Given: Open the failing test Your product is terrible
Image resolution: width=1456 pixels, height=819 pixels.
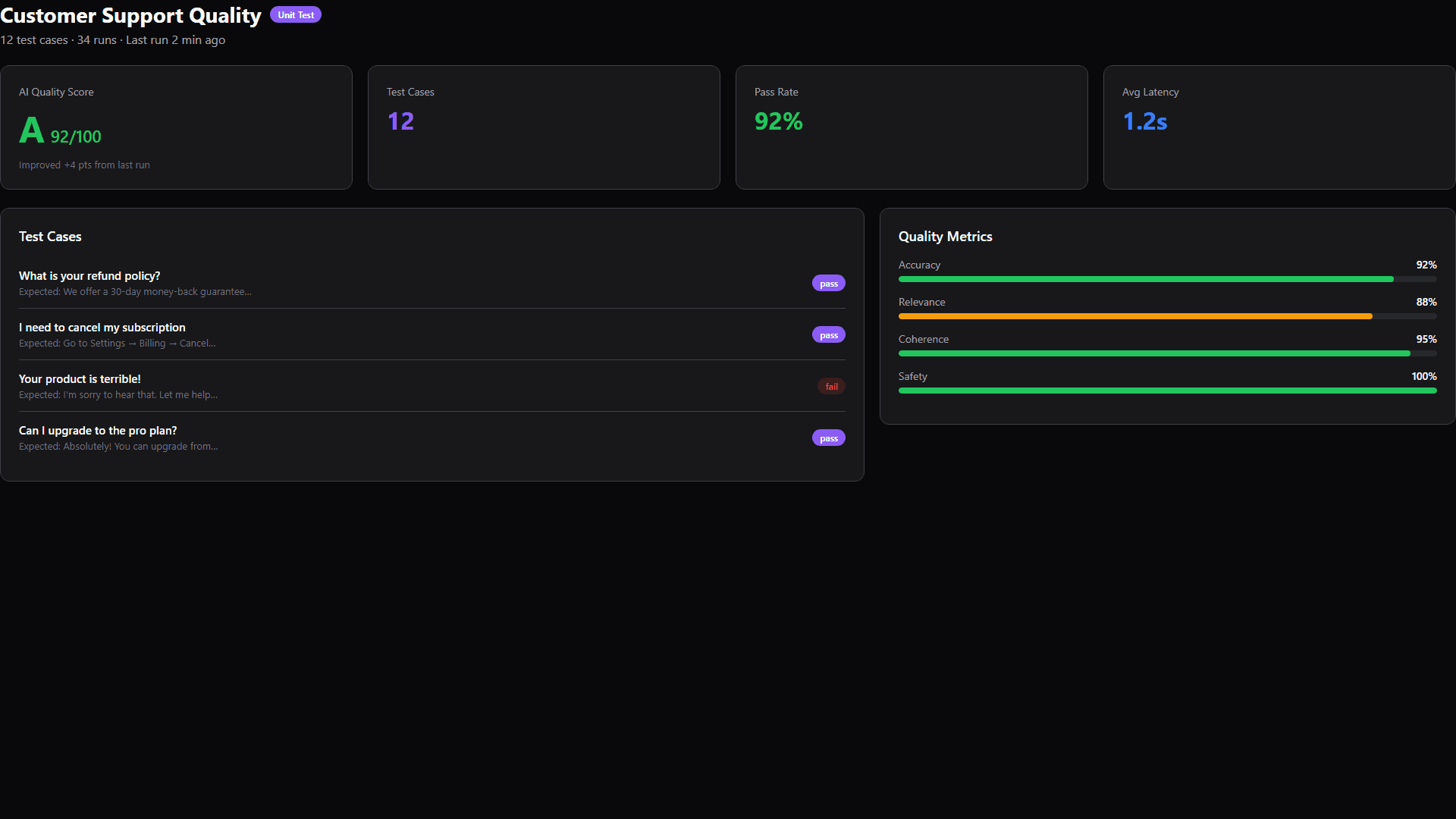Looking at the screenshot, I should pos(79,378).
